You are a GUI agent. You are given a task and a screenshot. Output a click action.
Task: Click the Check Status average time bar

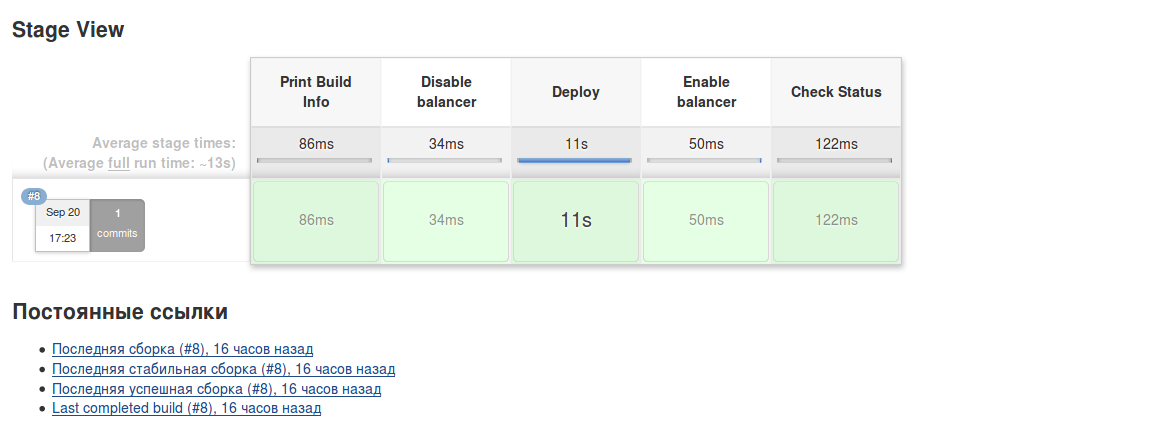(x=835, y=160)
